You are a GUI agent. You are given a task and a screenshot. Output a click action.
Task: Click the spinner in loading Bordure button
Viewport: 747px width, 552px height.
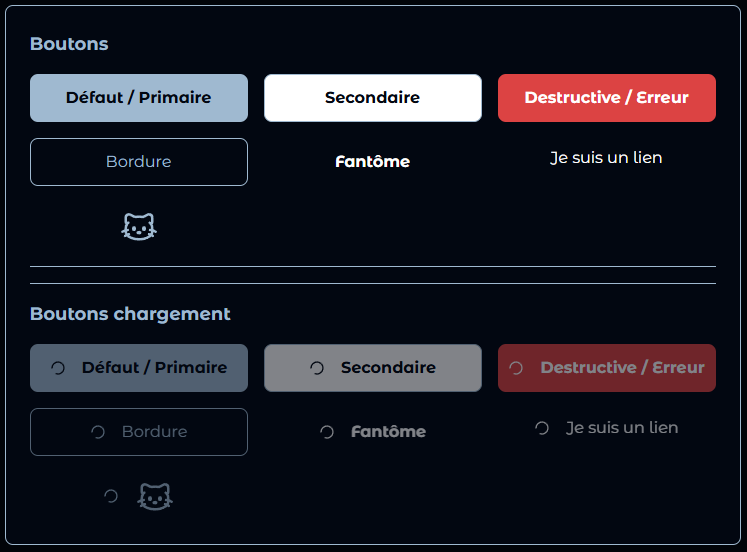tap(98, 432)
